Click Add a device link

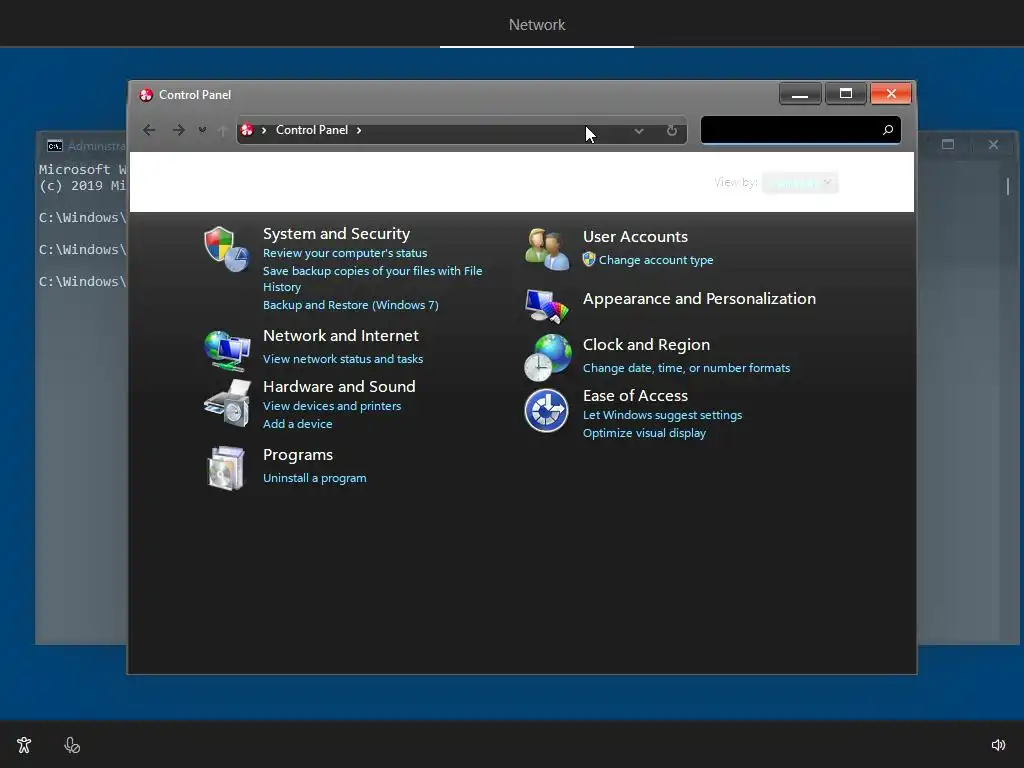(x=297, y=424)
